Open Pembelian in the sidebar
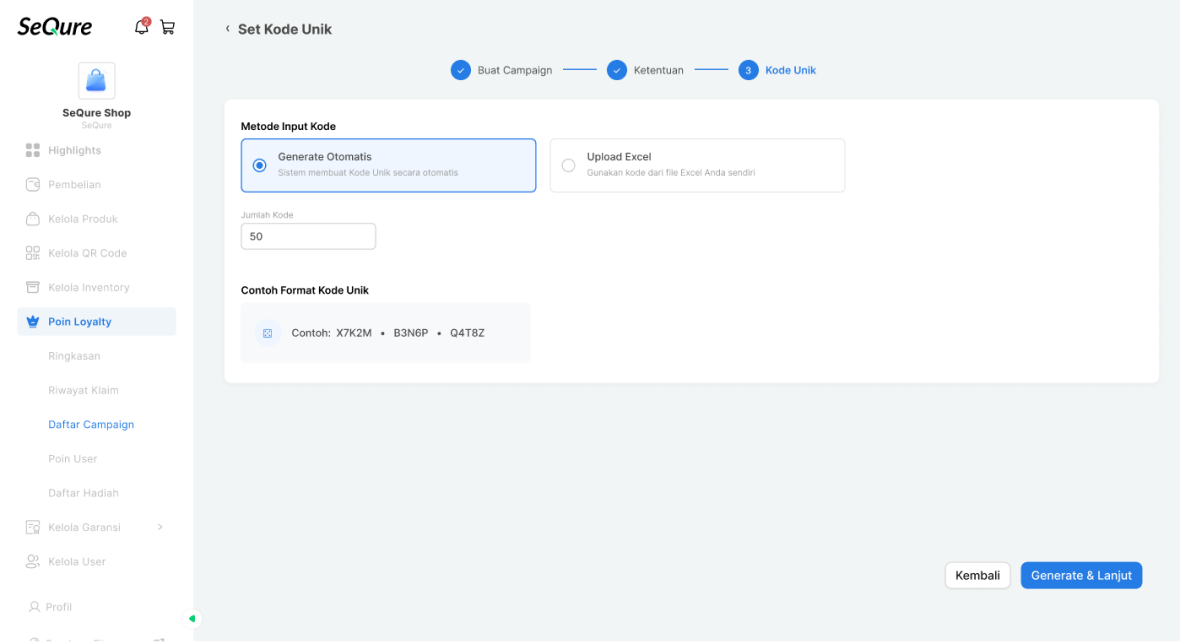 click(x=96, y=184)
